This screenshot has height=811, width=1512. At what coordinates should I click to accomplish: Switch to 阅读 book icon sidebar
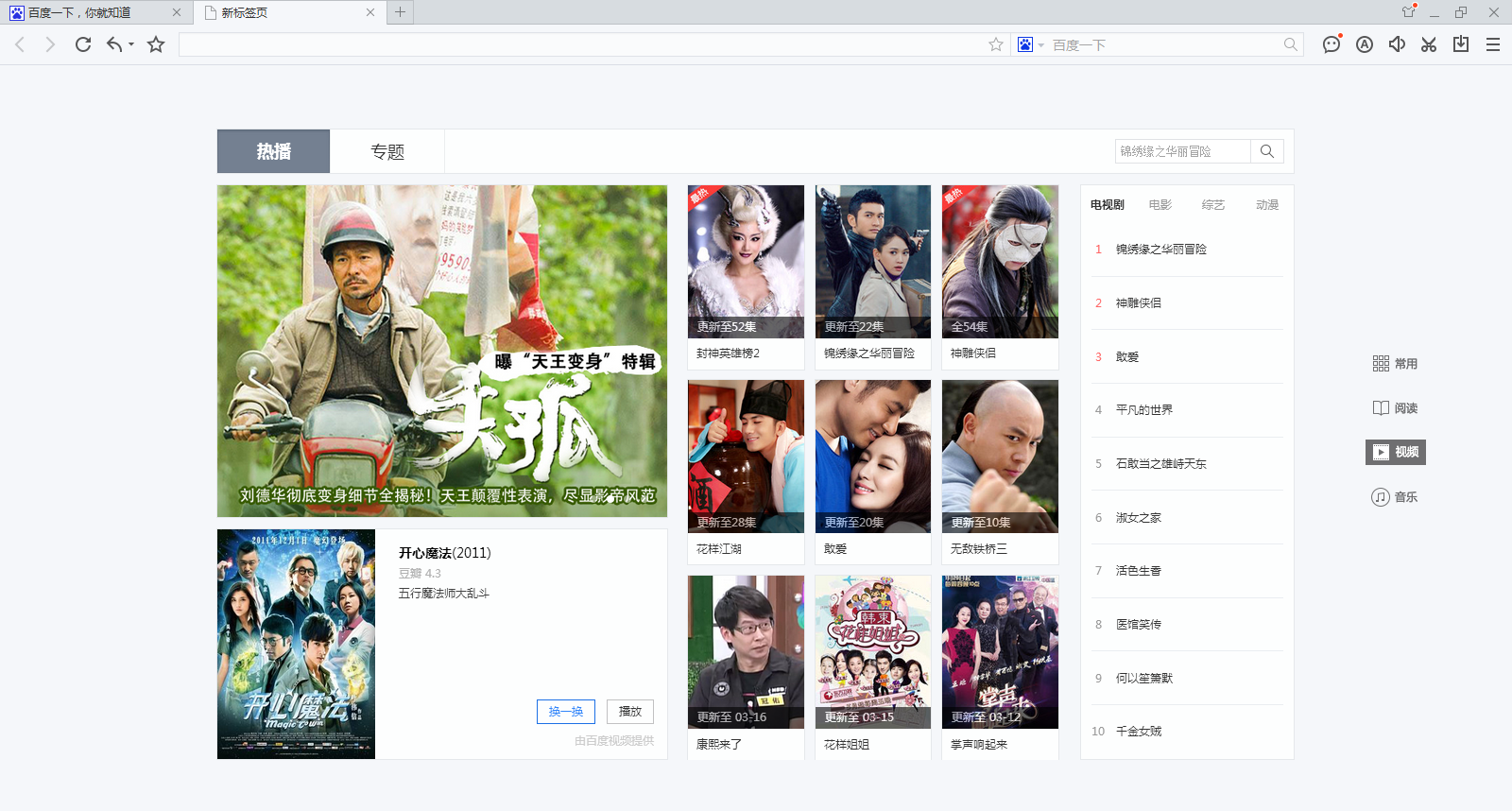[1395, 408]
